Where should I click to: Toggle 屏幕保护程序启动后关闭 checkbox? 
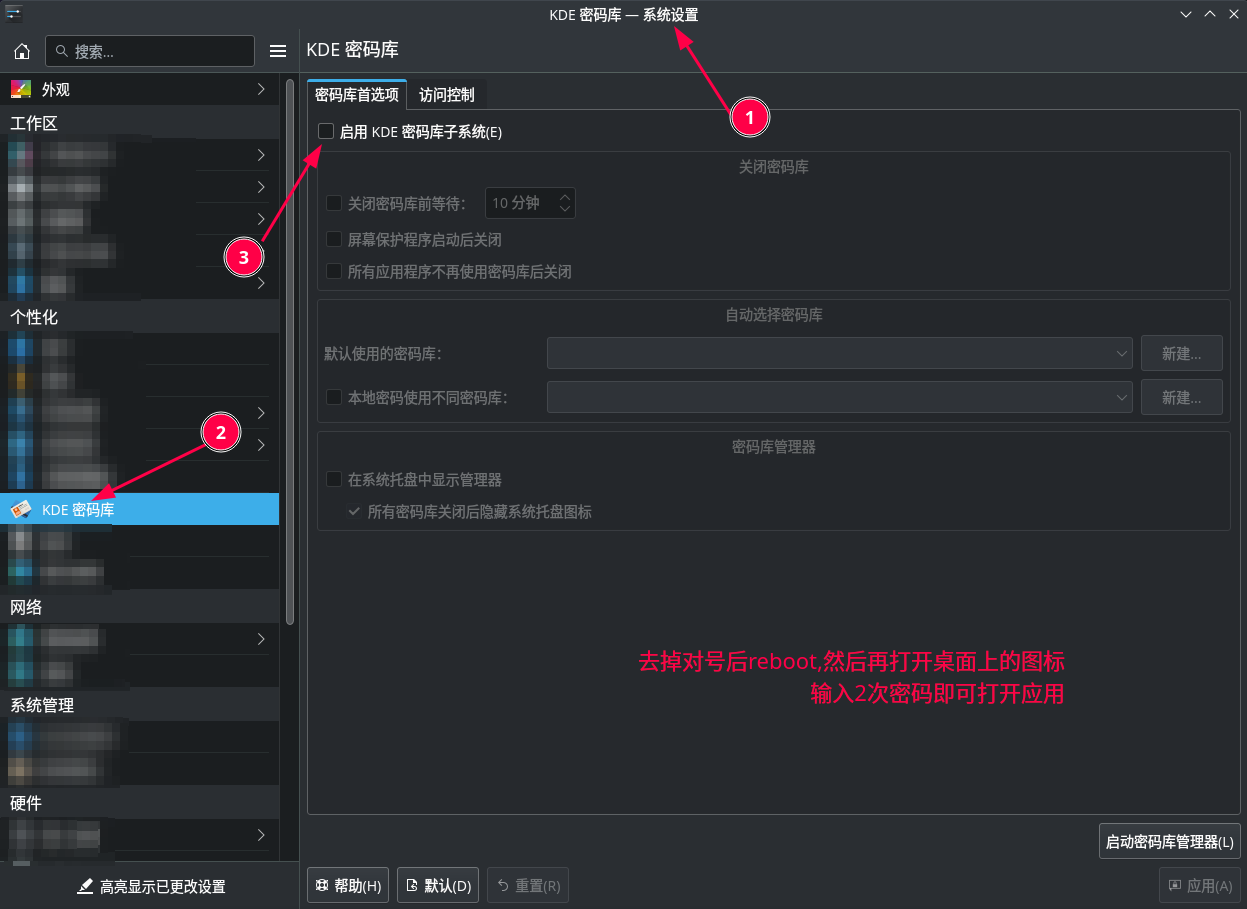point(334,239)
